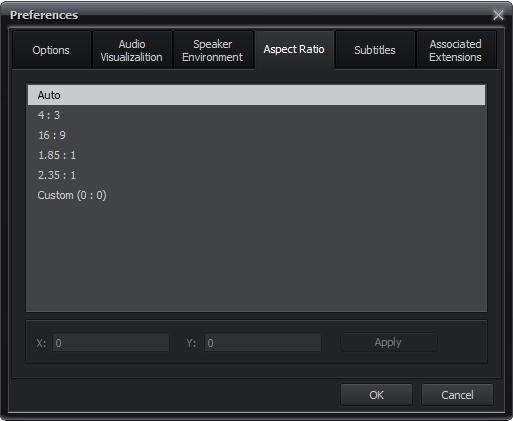Choose the 4 : 3 aspect ratio
Viewport: 513px width, 421px height.
click(x=256, y=115)
